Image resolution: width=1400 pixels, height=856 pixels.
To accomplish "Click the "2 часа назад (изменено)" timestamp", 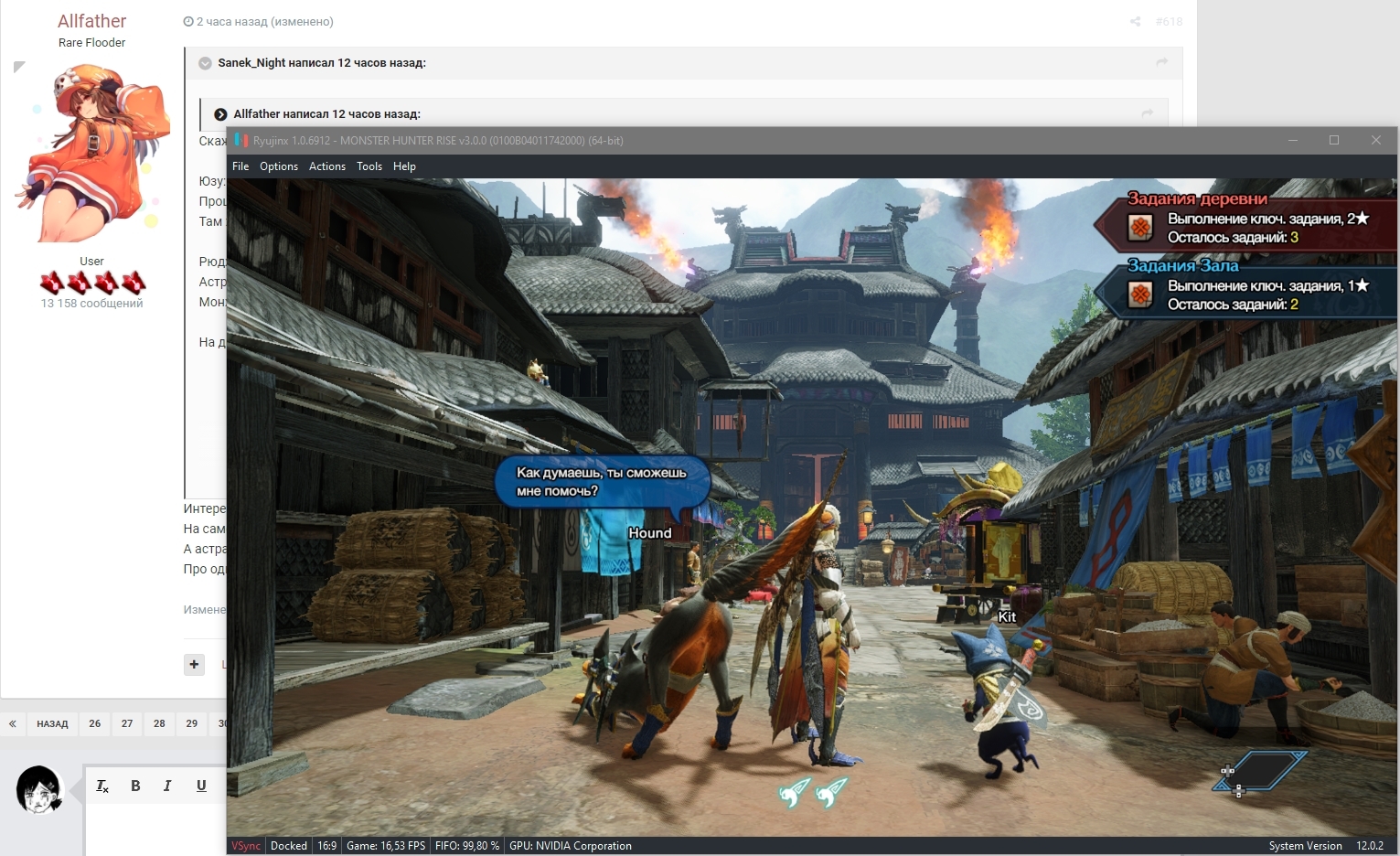I will (264, 21).
